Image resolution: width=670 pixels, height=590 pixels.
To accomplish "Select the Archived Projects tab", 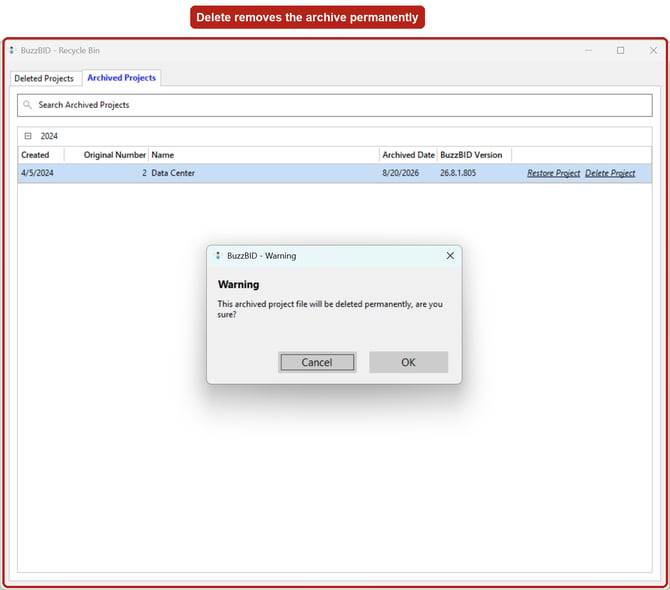I will click(x=121, y=78).
